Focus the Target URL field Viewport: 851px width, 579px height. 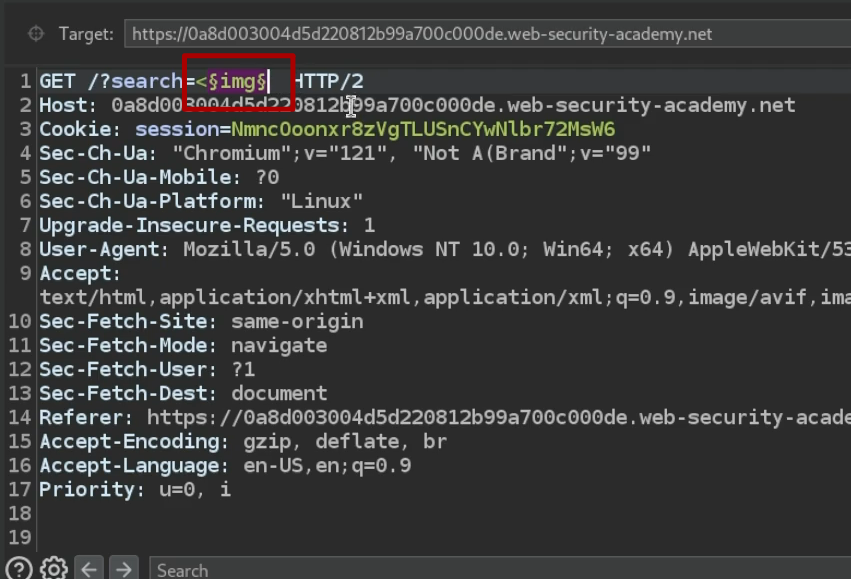point(480,34)
